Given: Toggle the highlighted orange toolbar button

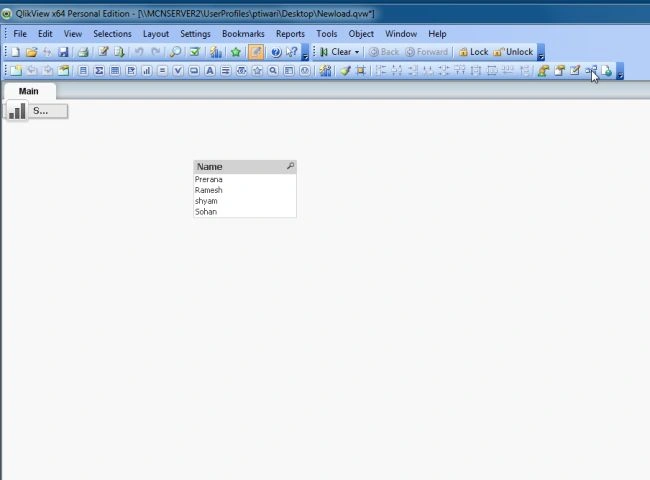Looking at the screenshot, I should click(256, 52).
